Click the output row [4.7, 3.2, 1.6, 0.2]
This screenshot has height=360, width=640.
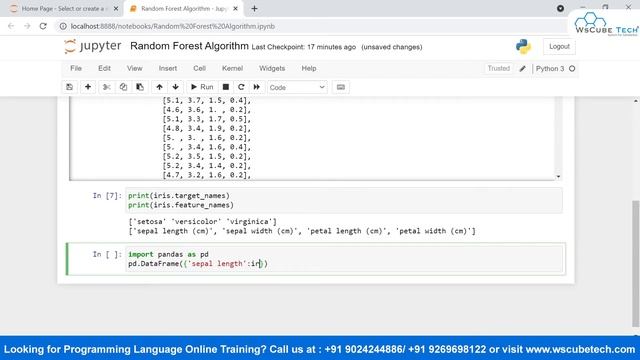point(207,175)
